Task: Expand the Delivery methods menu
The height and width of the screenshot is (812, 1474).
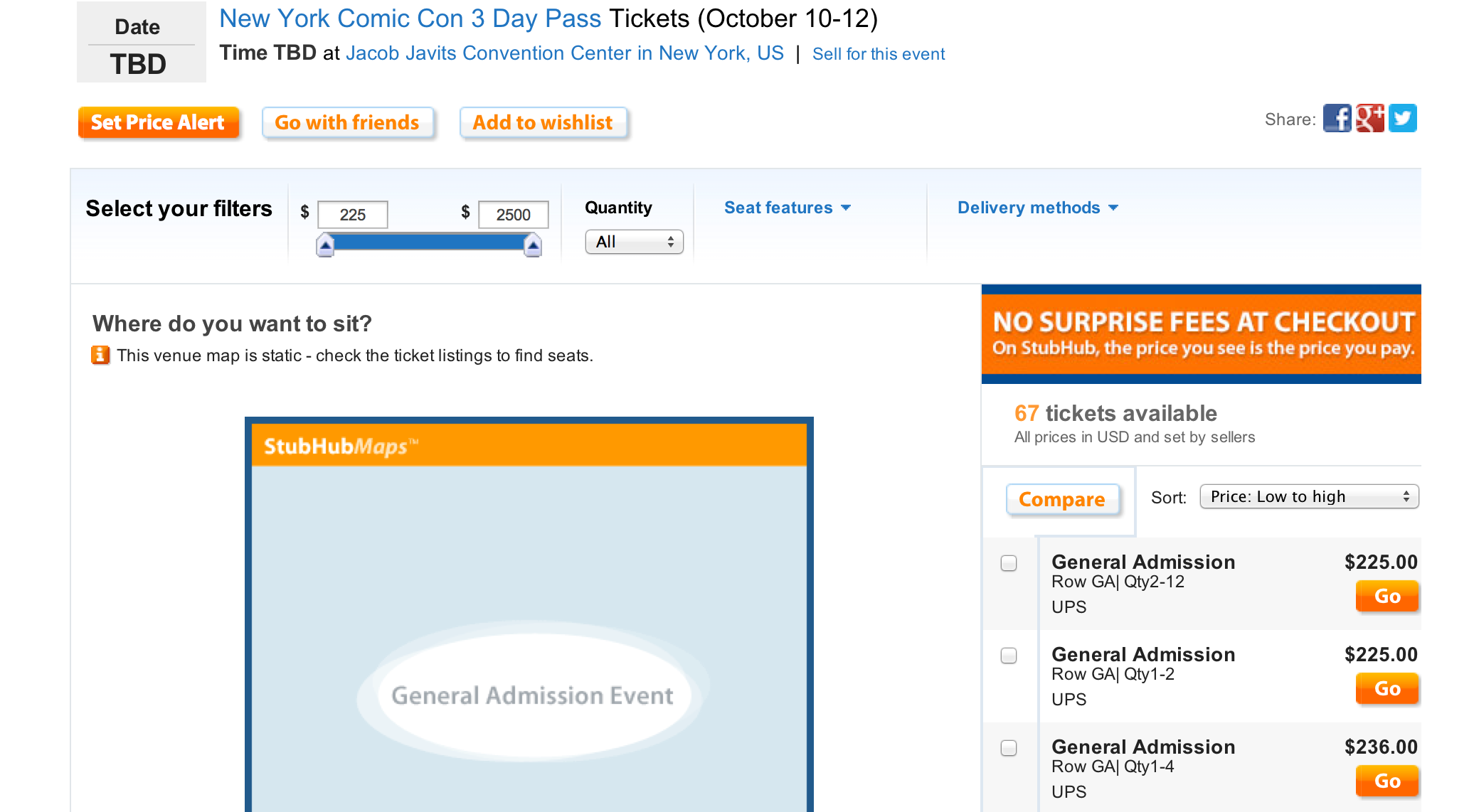Action: point(1037,208)
